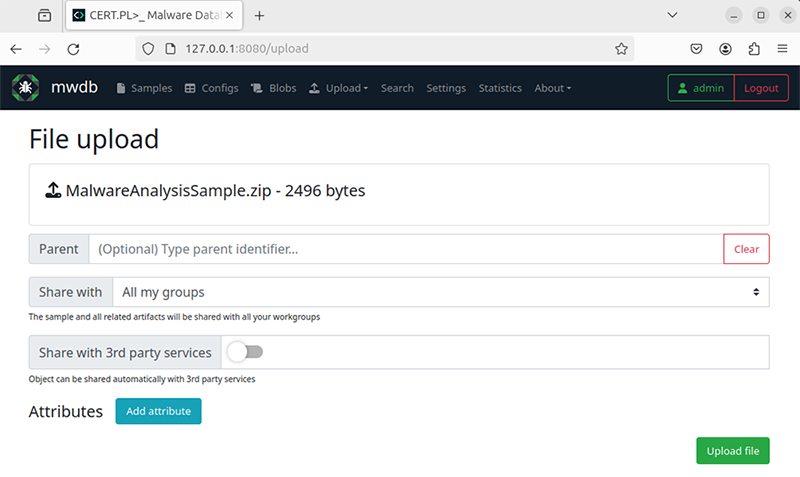Click the green Upload file button
The height and width of the screenshot is (477, 800).
[x=733, y=451]
